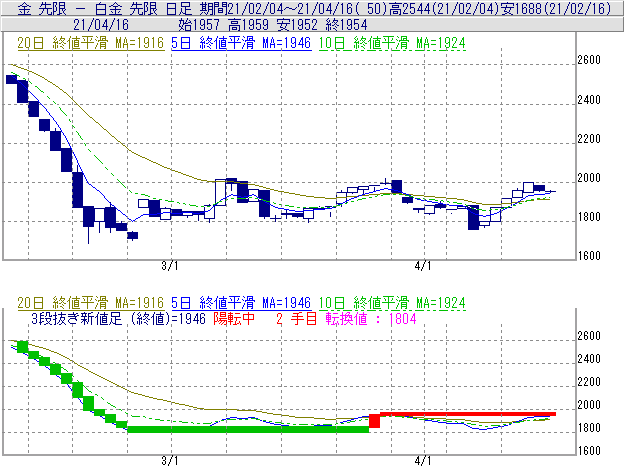Click the 2600 price label on the lower chart axis
The width and height of the screenshot is (624, 473).
[589, 336]
